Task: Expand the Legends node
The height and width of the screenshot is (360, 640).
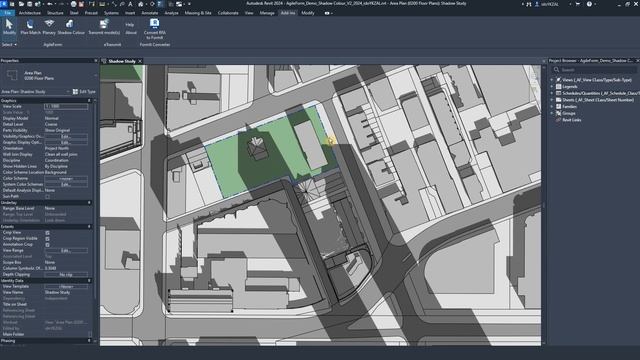Action: [x=551, y=87]
